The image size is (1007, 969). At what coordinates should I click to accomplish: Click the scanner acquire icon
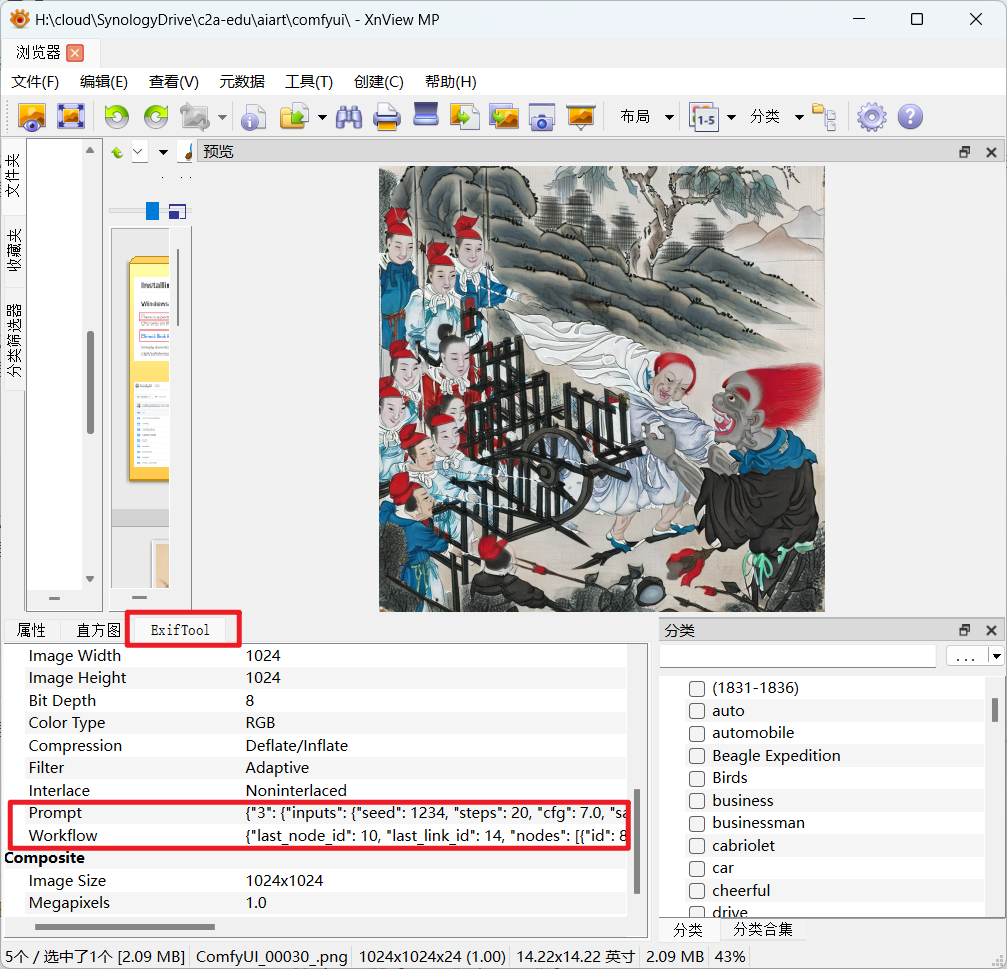[x=426, y=116]
